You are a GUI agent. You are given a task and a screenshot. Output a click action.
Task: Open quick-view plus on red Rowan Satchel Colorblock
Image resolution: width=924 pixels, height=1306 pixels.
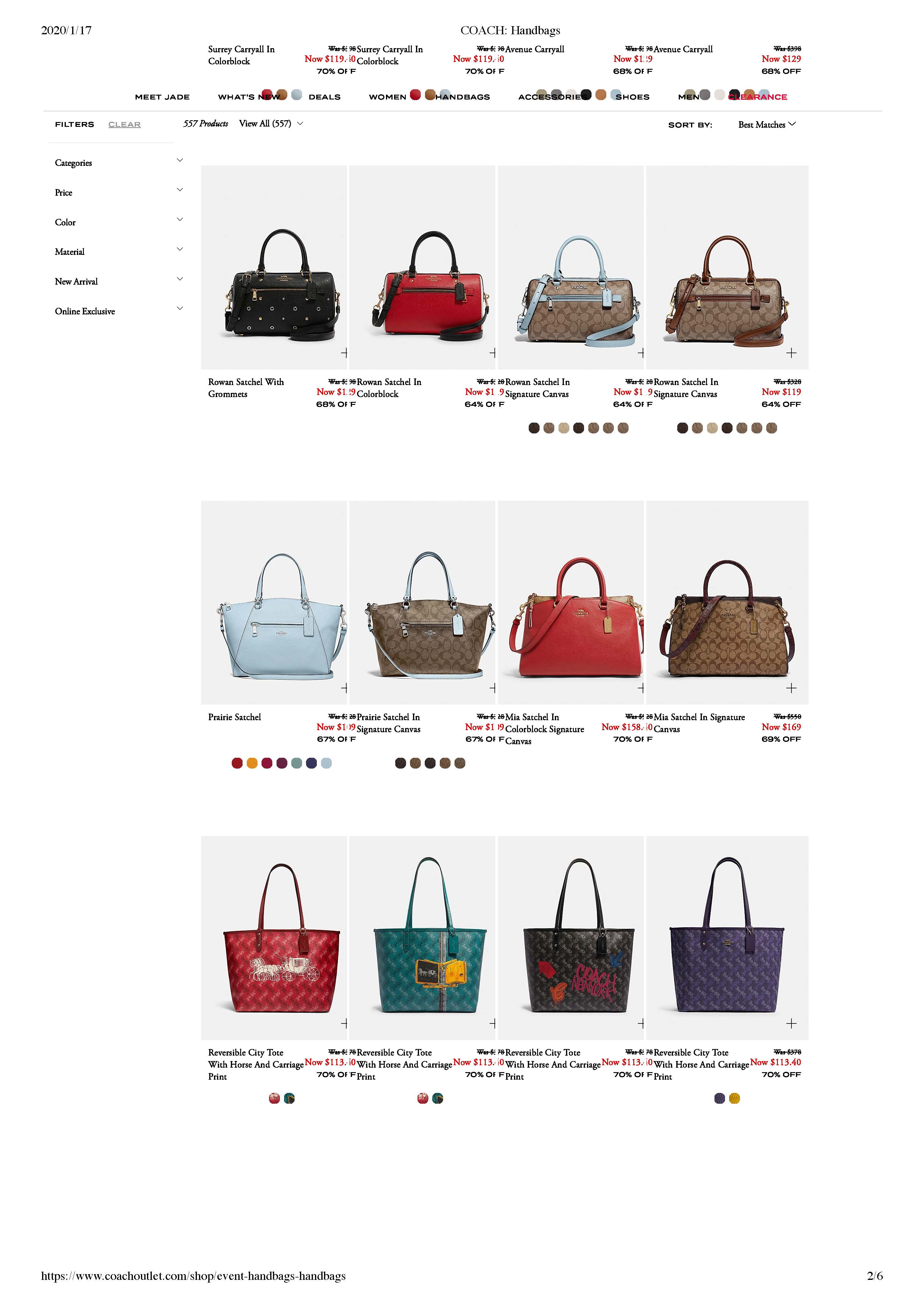[493, 353]
